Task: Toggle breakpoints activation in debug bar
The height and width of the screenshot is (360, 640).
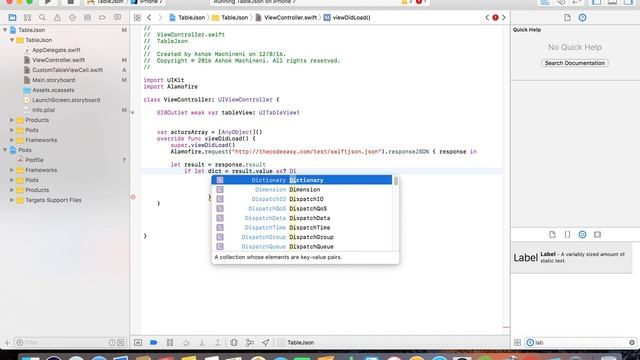Action: (154, 342)
